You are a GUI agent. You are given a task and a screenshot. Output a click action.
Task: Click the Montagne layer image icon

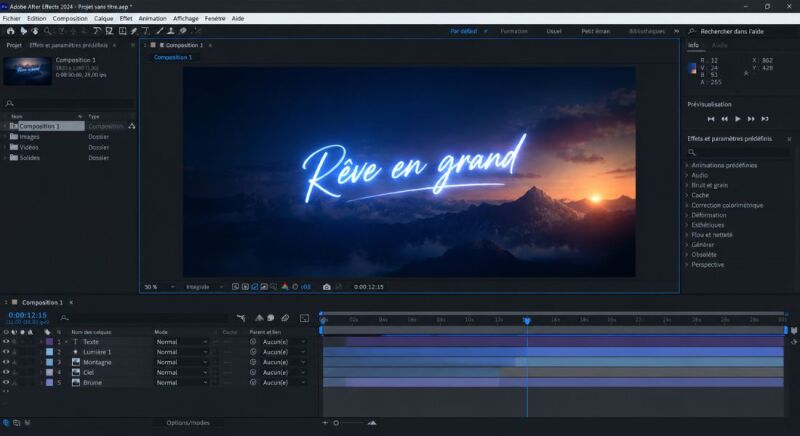[x=76, y=362]
